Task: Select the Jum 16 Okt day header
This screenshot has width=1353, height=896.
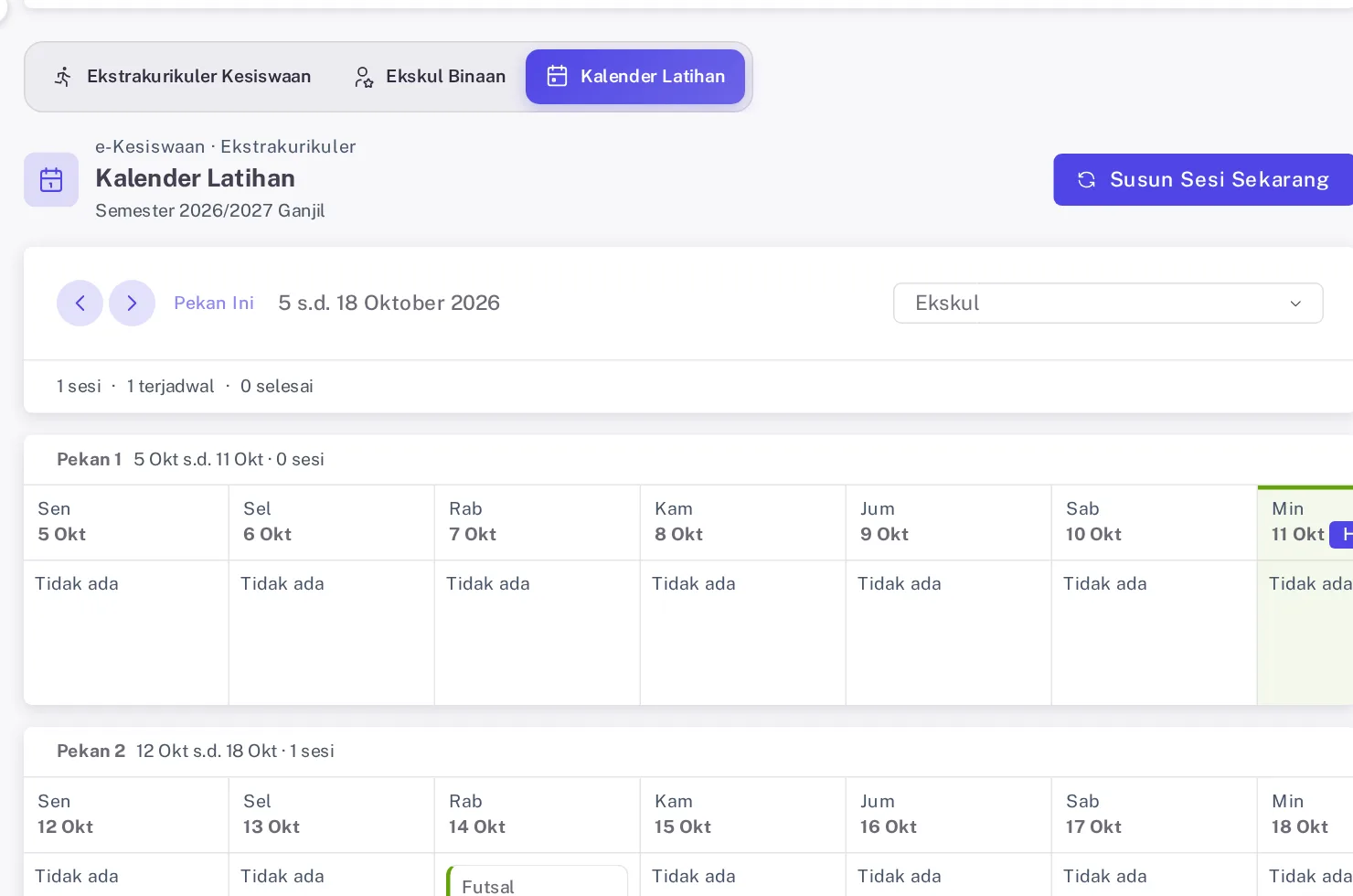Action: [949, 815]
